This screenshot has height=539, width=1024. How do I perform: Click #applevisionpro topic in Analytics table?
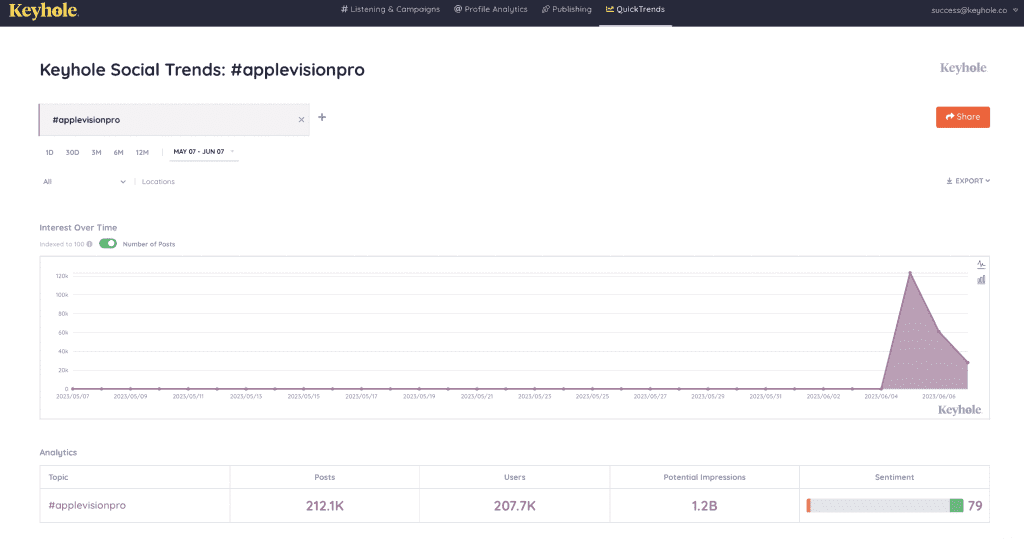pos(87,505)
